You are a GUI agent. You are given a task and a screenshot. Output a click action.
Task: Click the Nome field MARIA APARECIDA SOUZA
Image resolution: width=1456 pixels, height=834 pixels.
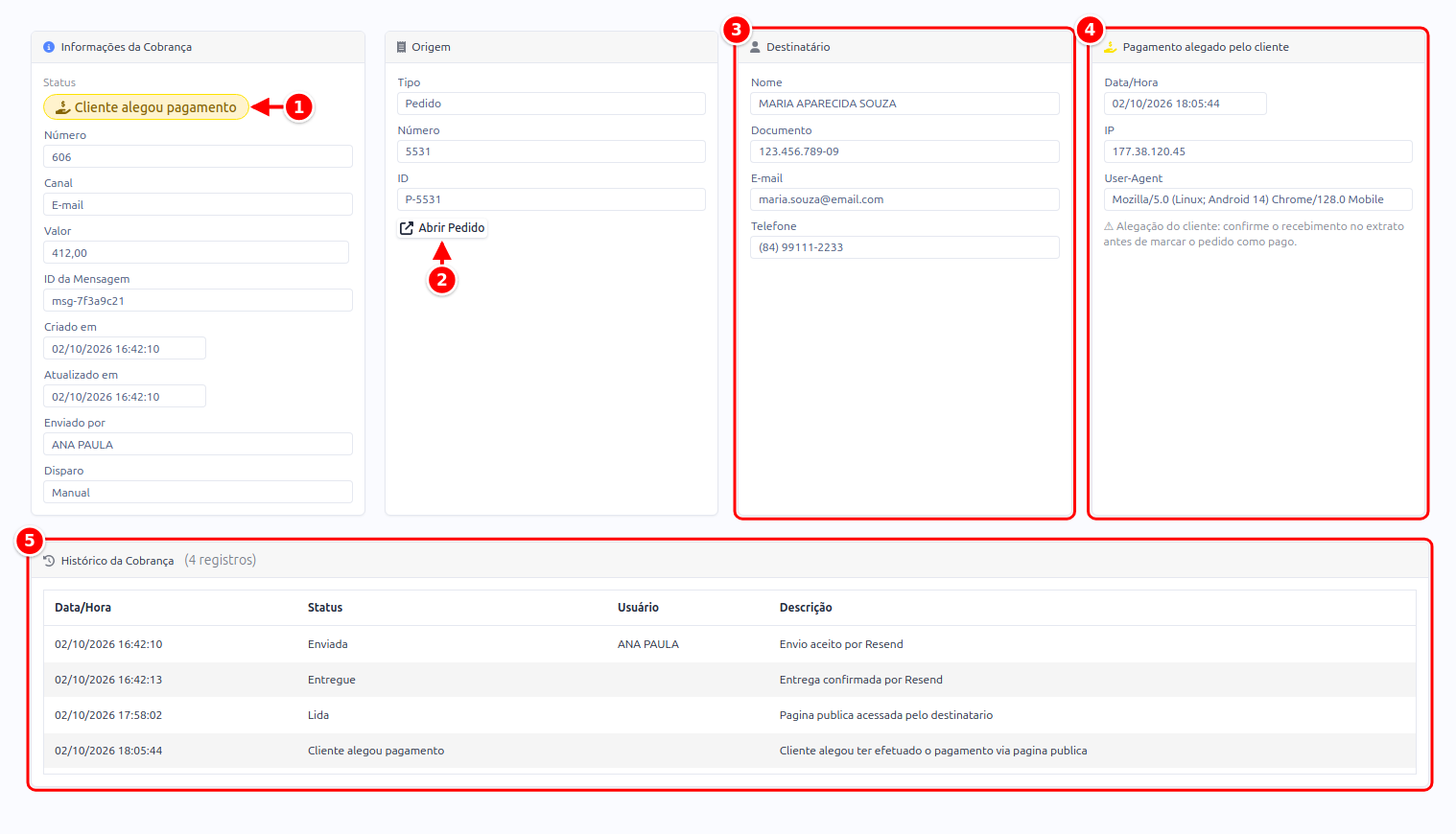(904, 104)
